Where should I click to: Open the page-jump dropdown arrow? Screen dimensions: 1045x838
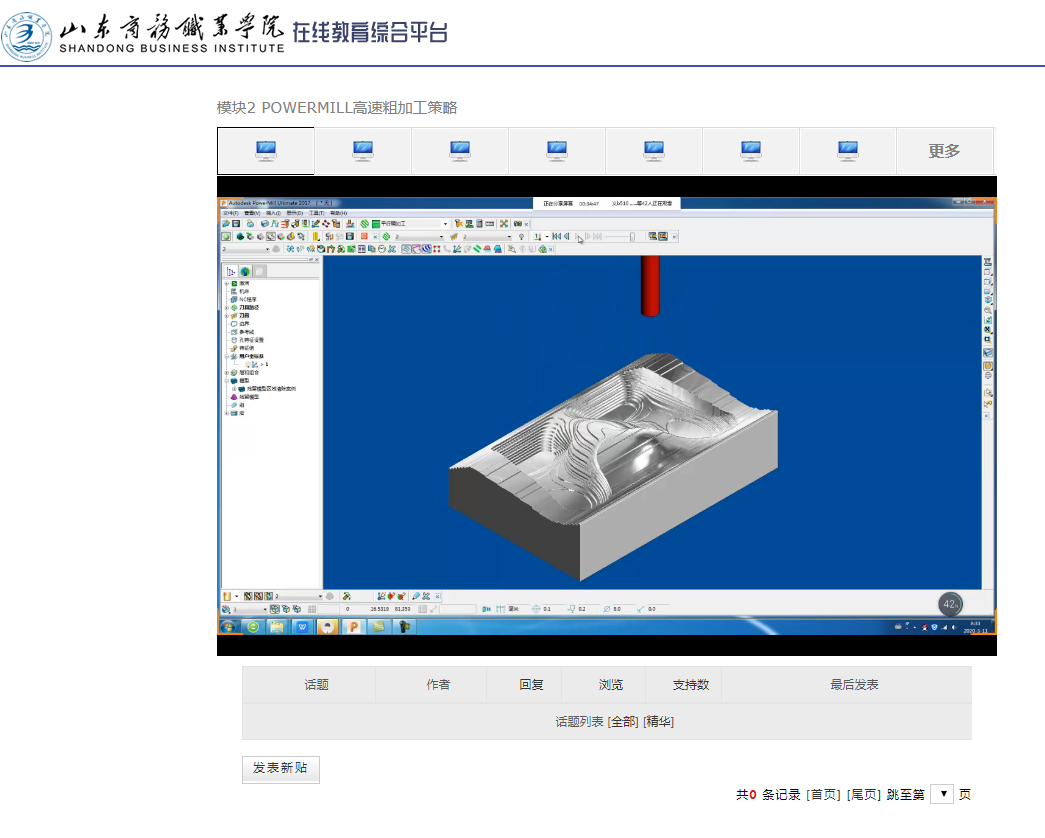point(941,794)
